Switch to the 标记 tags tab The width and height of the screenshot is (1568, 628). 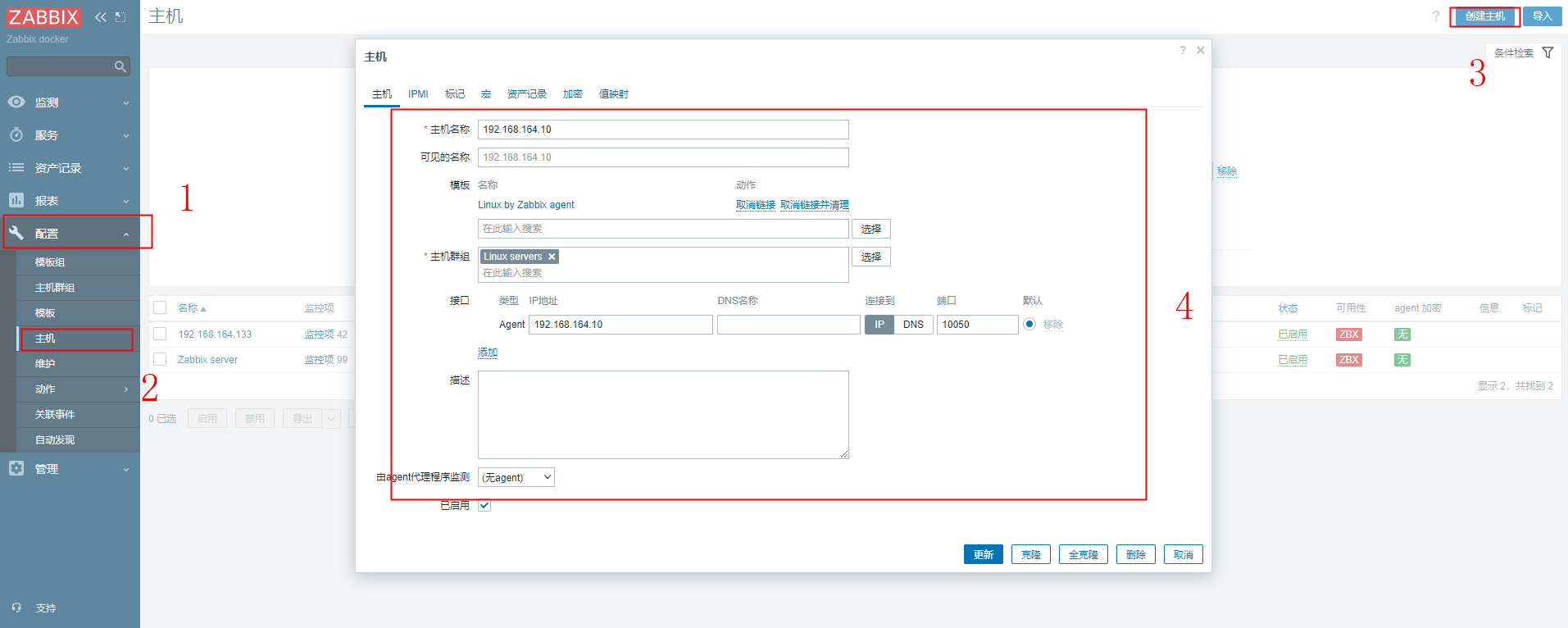(x=455, y=94)
